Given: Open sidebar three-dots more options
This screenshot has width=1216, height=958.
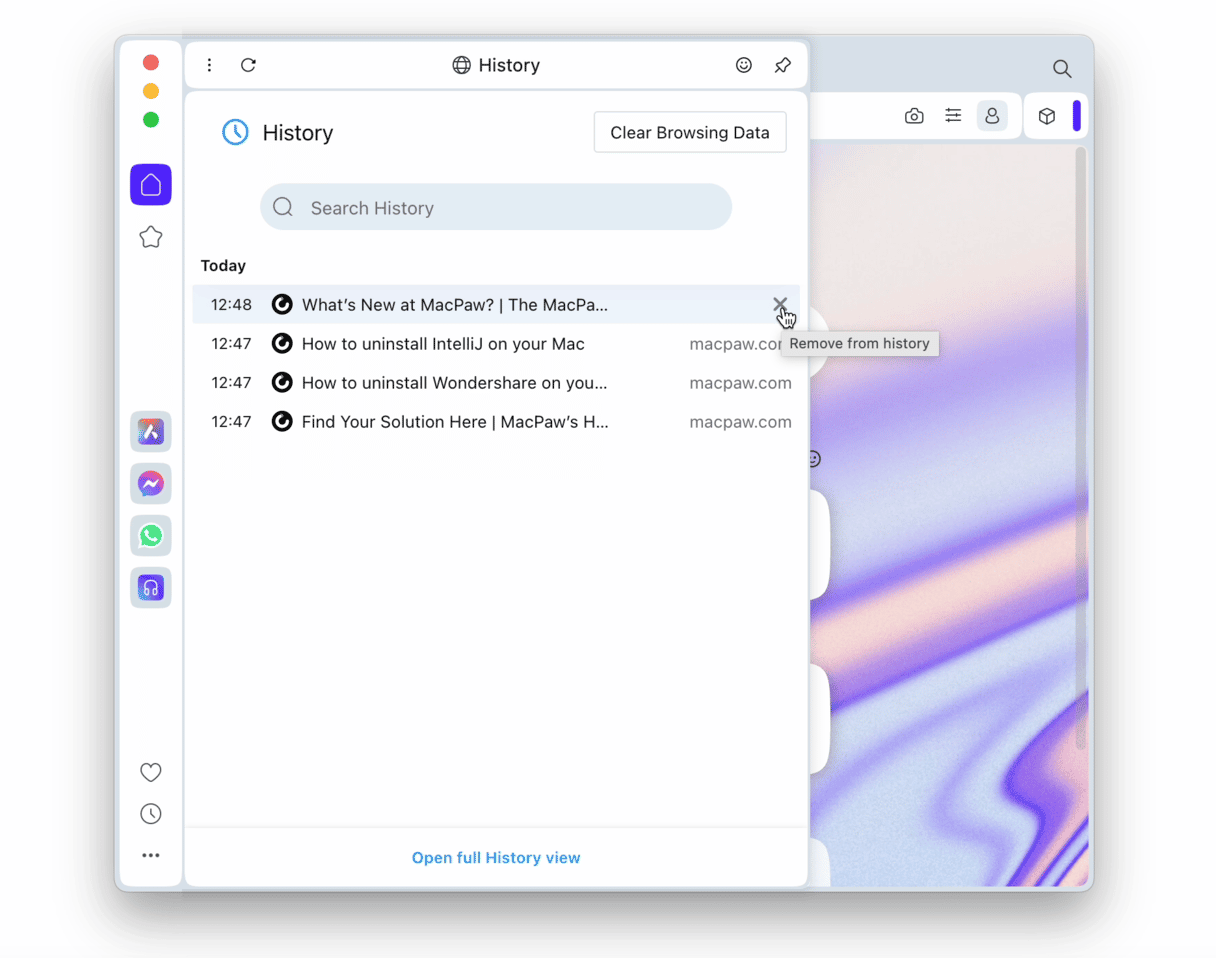Looking at the screenshot, I should (x=151, y=855).
